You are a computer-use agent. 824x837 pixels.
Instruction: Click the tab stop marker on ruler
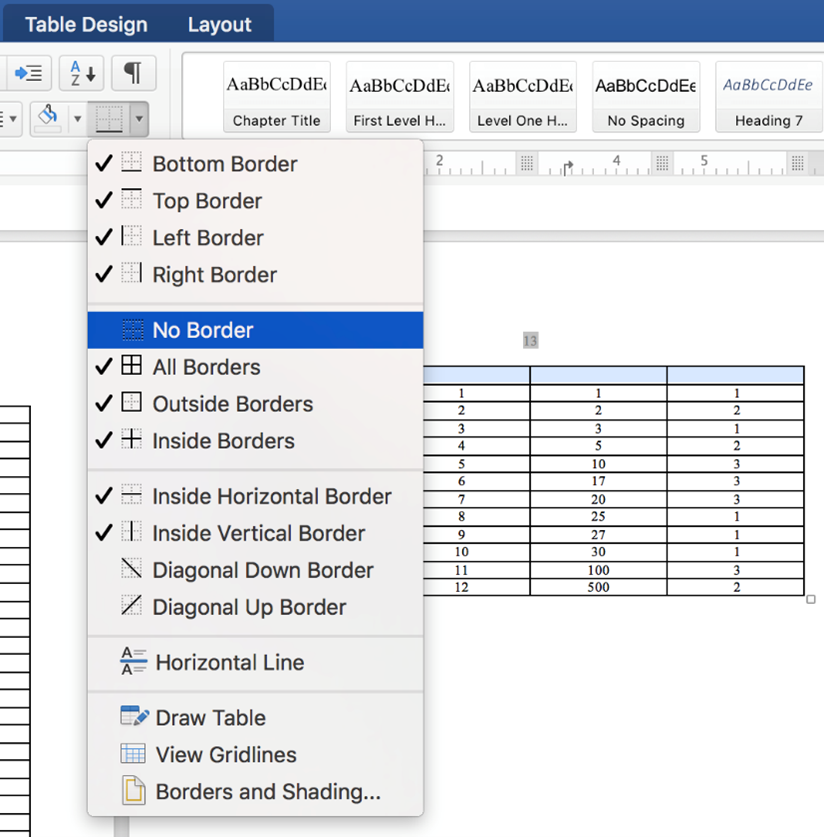(568, 168)
